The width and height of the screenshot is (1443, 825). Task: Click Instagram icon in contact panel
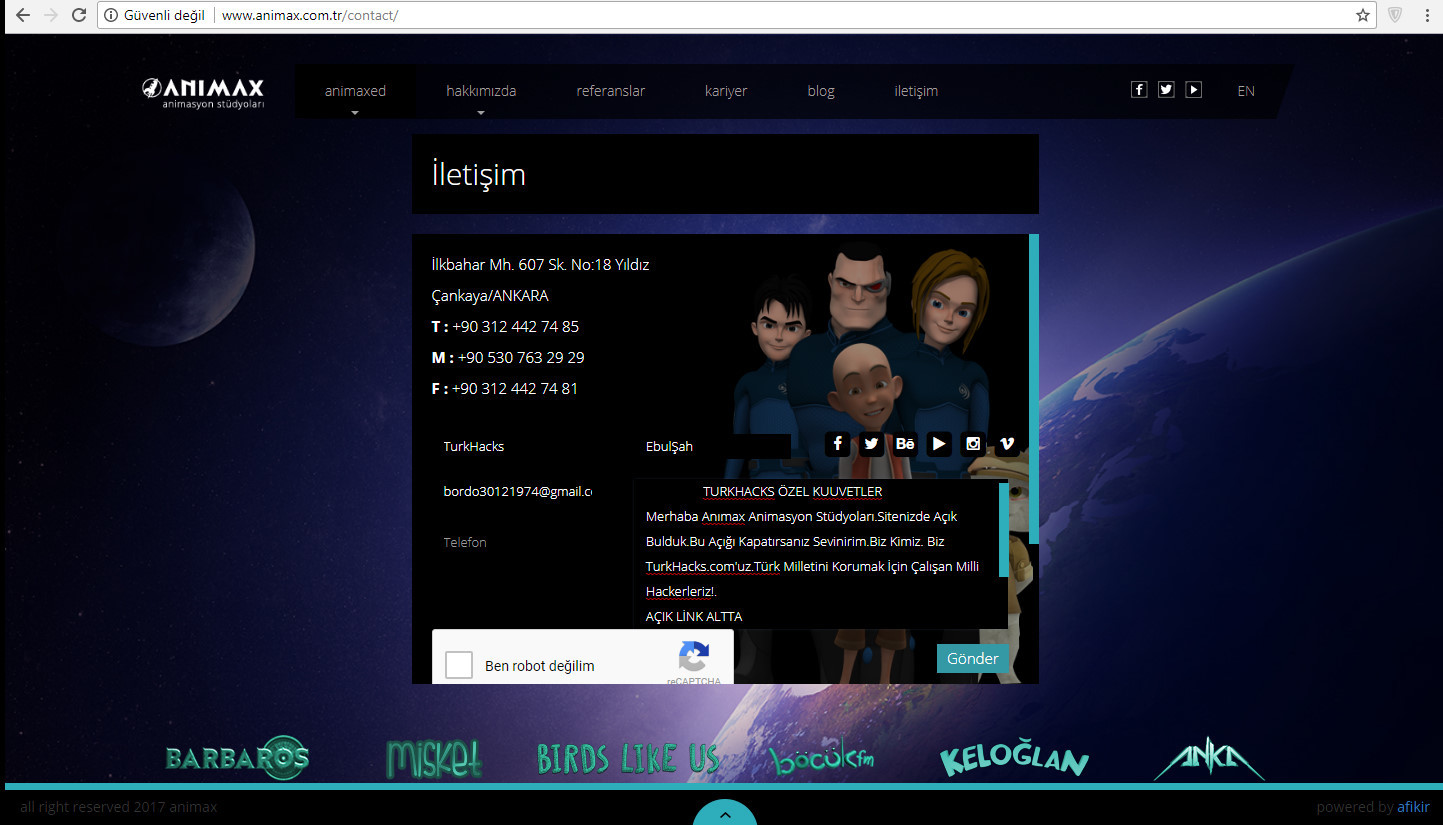coord(973,444)
